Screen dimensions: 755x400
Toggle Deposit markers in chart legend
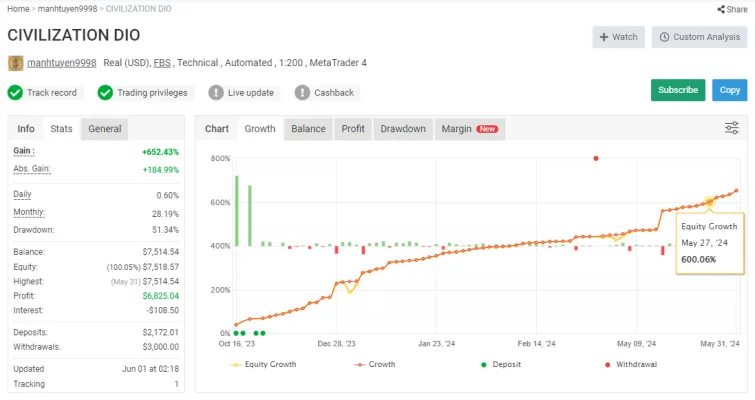[x=501, y=364]
